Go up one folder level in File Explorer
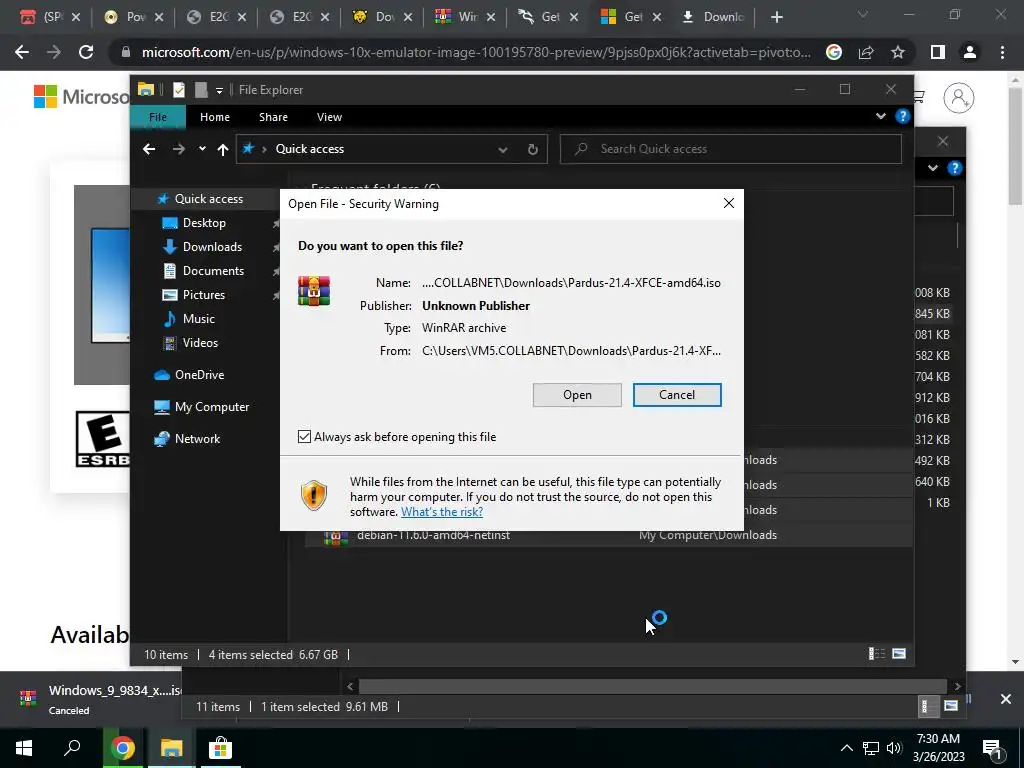 coord(223,149)
